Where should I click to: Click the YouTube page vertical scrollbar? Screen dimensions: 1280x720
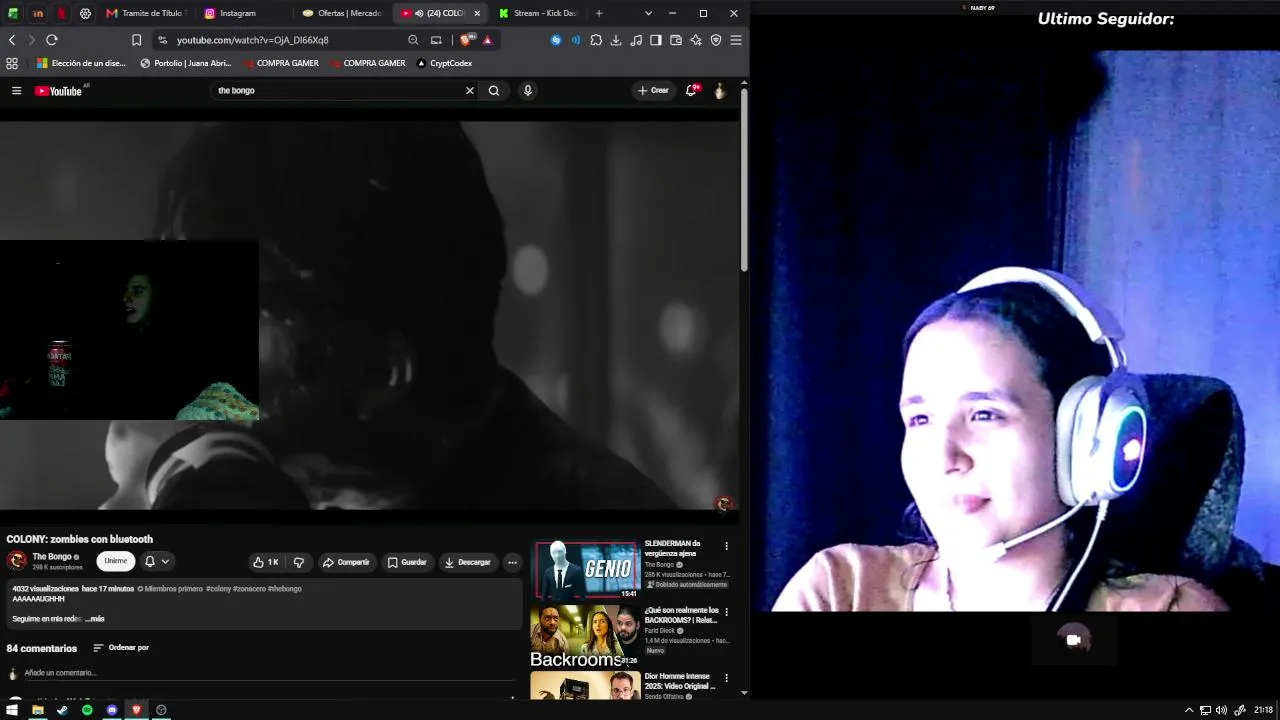[744, 180]
